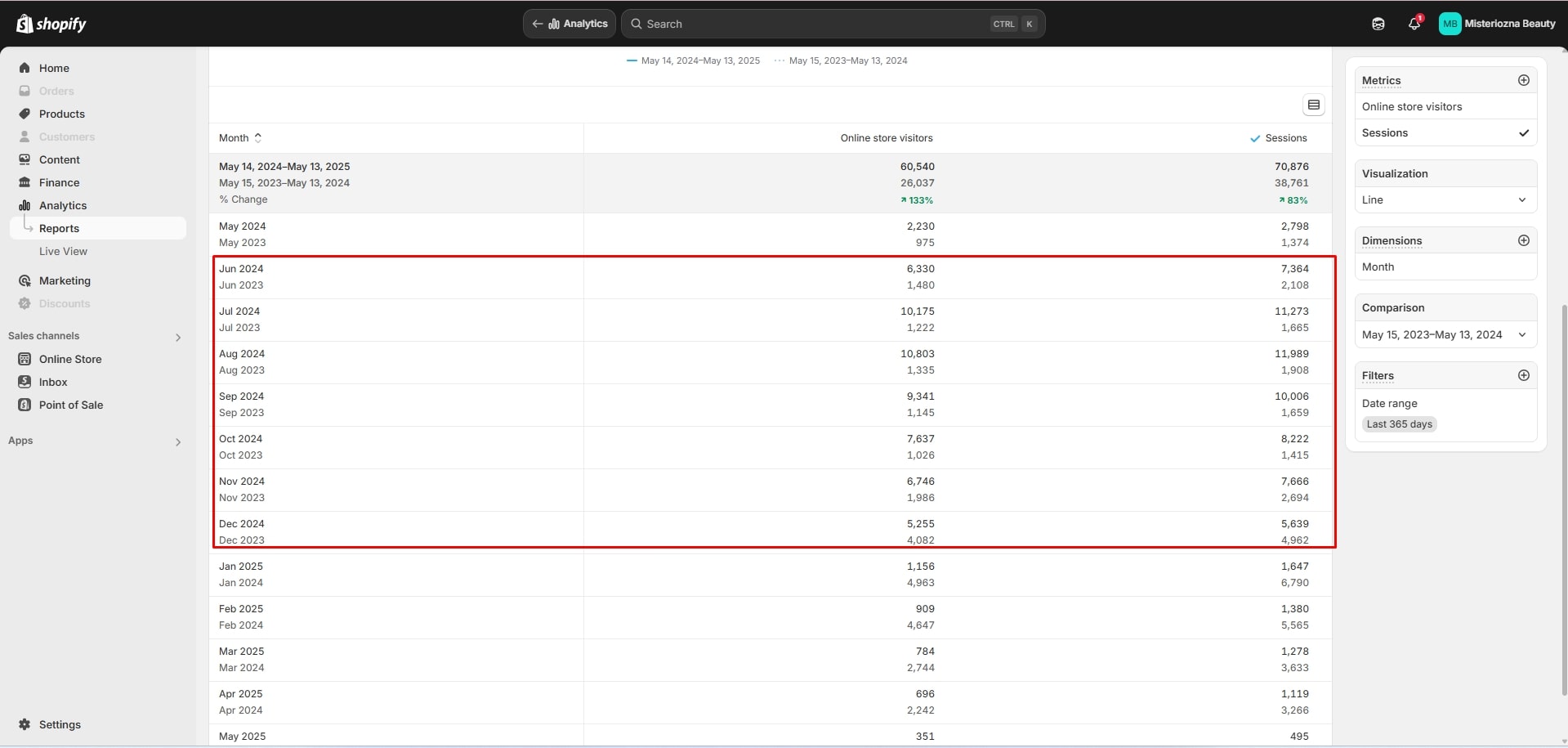Click the Last 365 days filter chip
This screenshot has width=1568, height=748.
point(1399,424)
